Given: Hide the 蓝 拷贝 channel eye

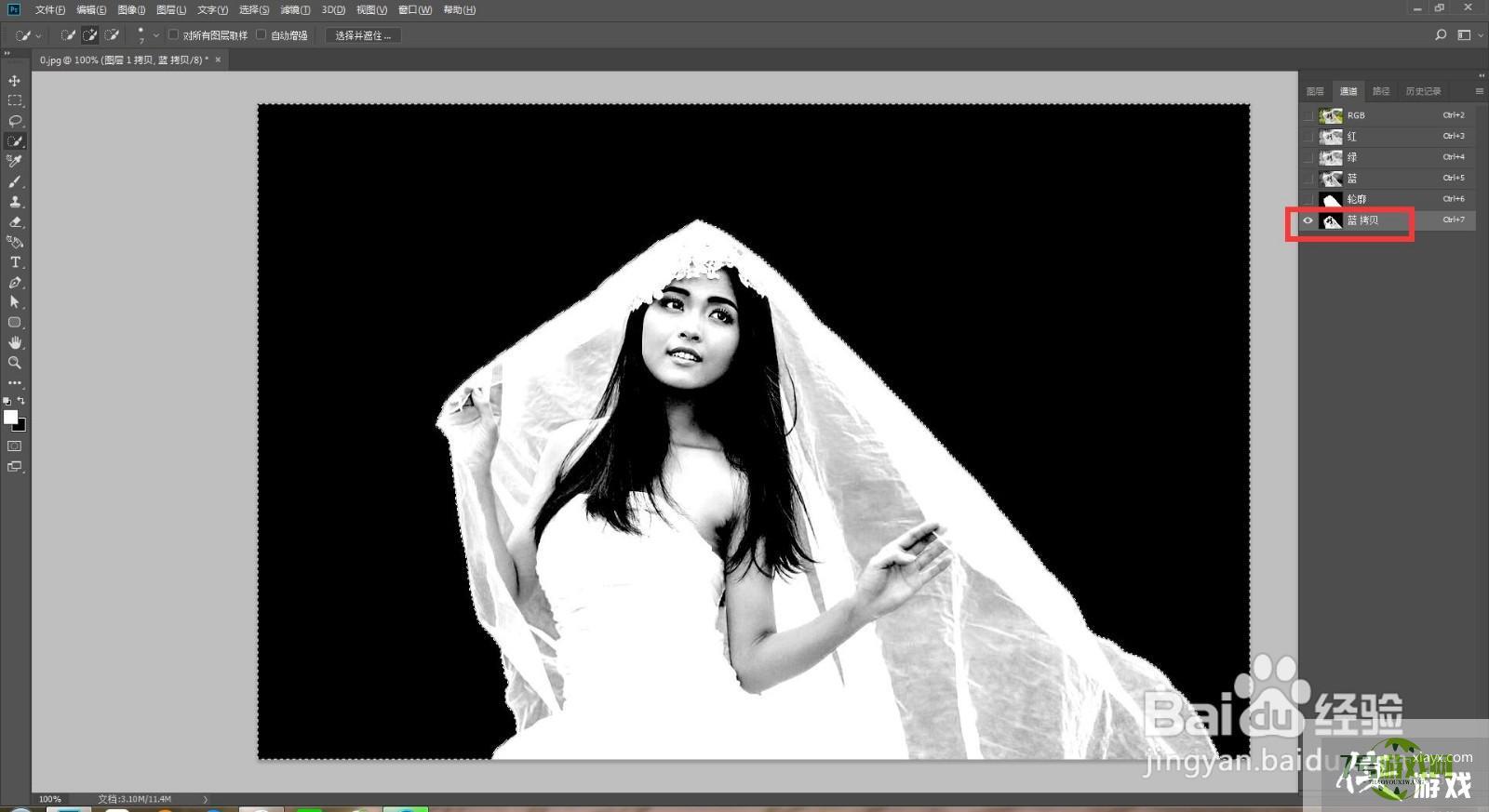Looking at the screenshot, I should click(1308, 220).
